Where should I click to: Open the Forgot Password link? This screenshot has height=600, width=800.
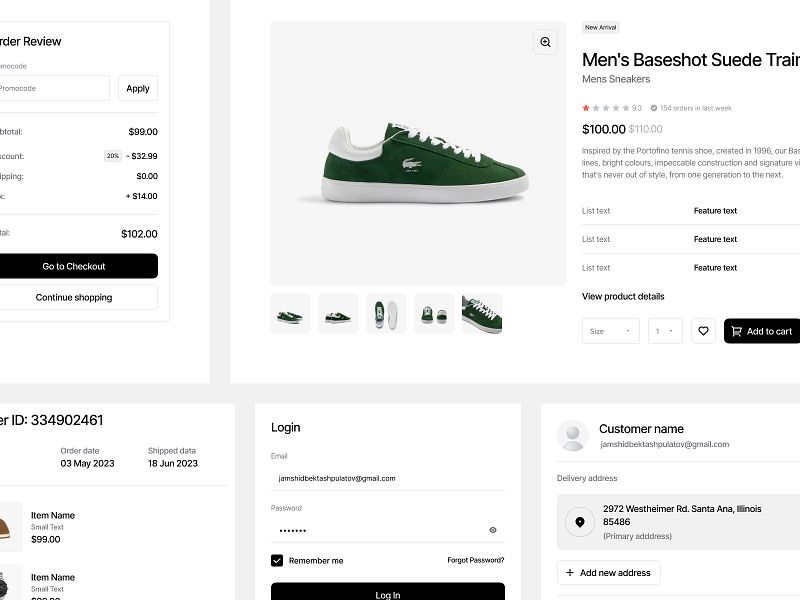[x=477, y=560]
